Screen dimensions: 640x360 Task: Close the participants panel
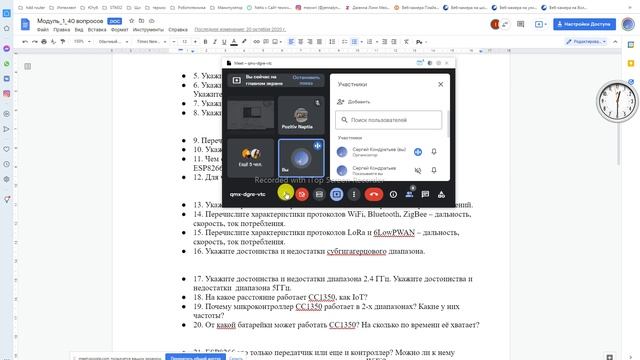pyautogui.click(x=440, y=84)
